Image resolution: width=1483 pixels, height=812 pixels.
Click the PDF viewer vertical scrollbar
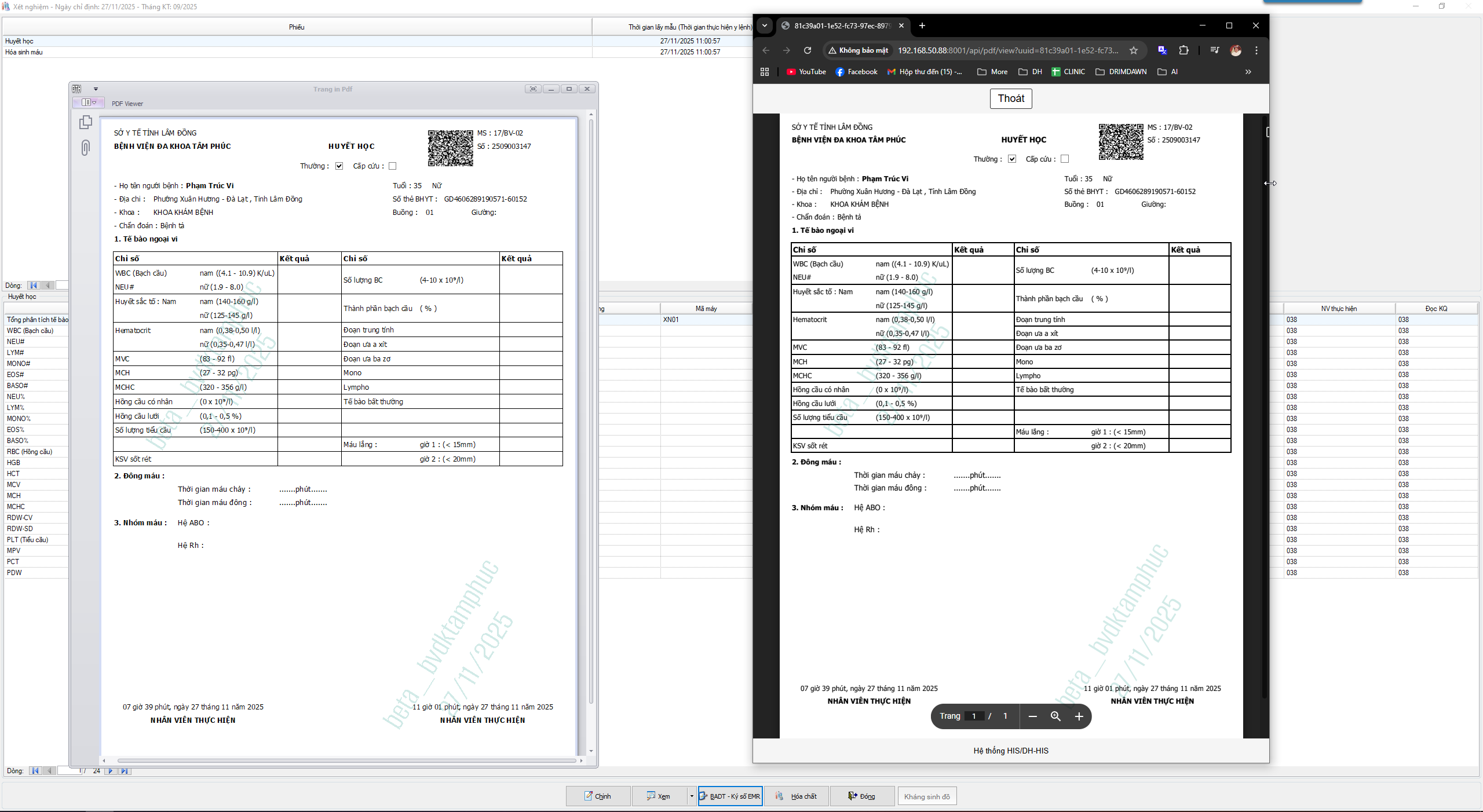click(x=591, y=405)
